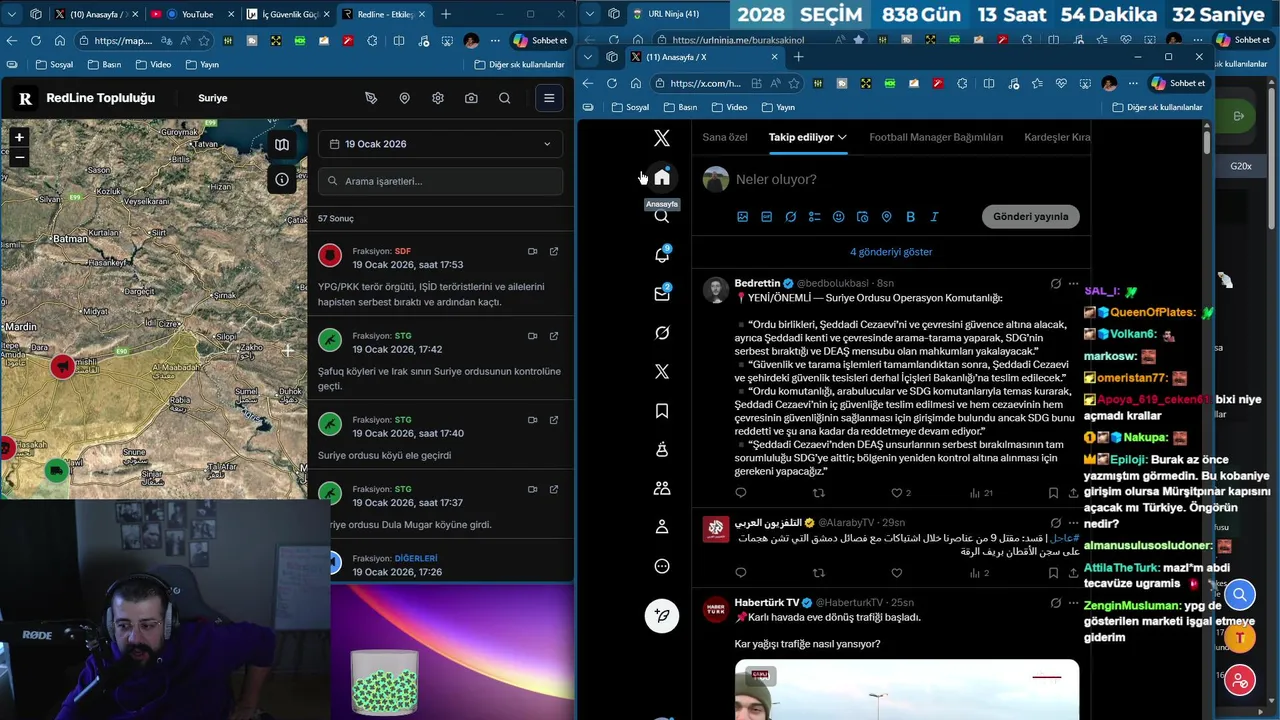Screen dimensions: 1280x720
Task: Open more options on Habertürk TV post
Action: point(1073,603)
